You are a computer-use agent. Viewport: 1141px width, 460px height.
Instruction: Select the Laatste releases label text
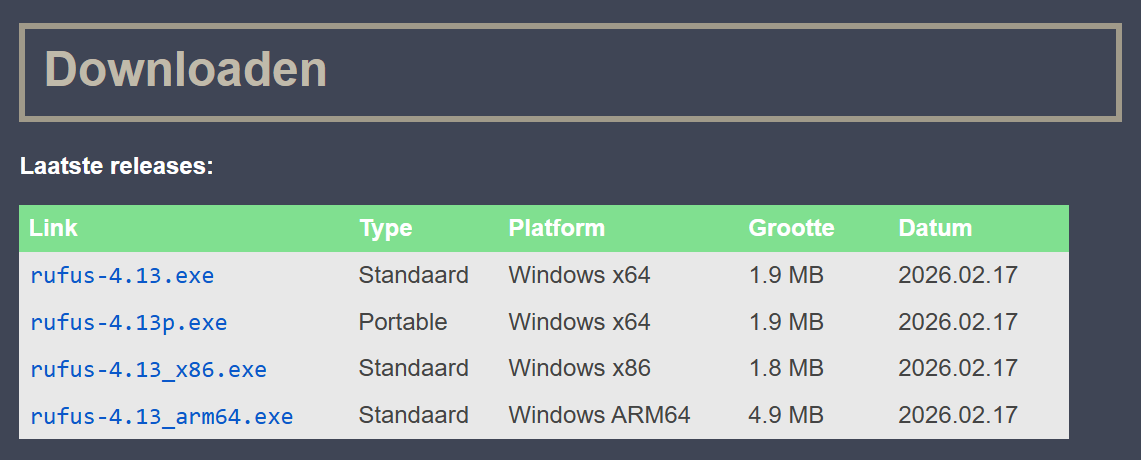pos(116,166)
